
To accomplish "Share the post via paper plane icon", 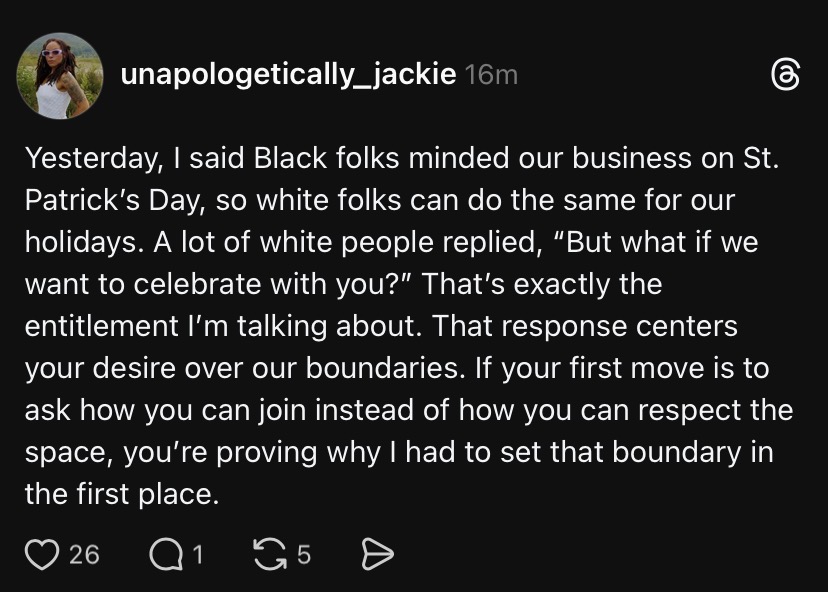I will 378,555.
